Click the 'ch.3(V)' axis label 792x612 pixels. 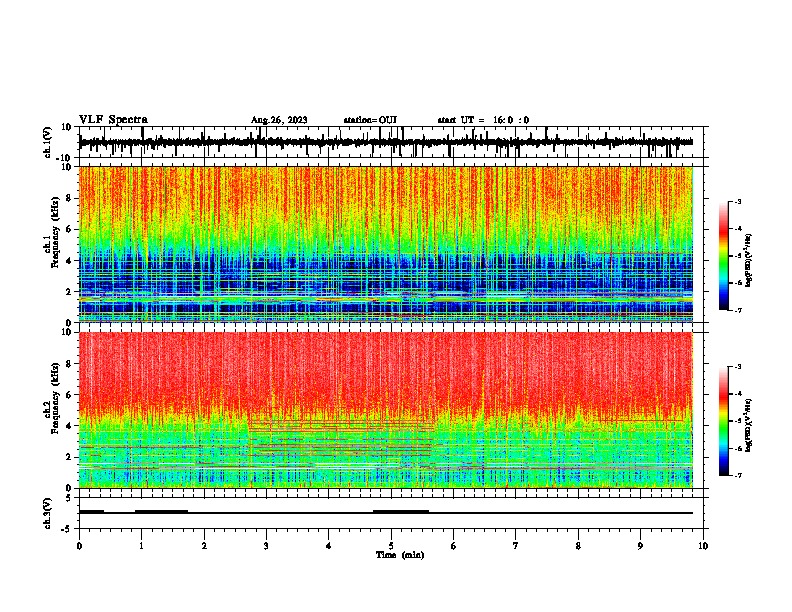tap(47, 513)
